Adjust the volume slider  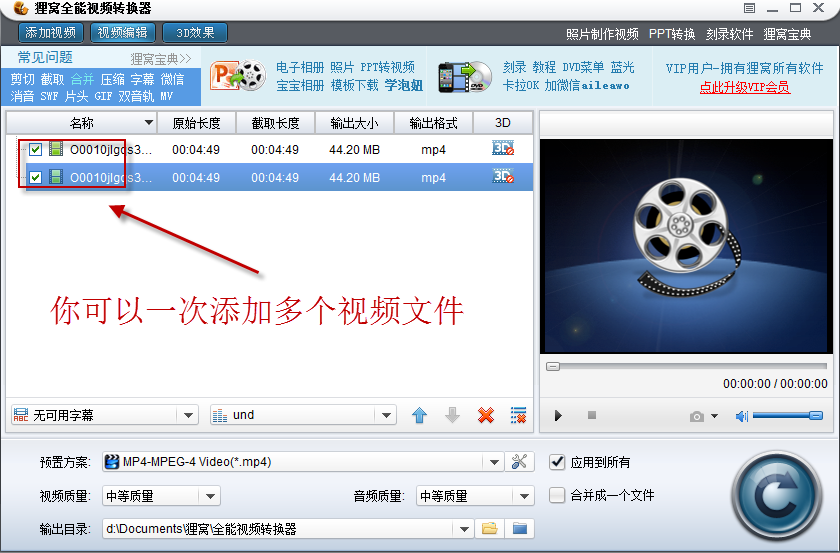[x=788, y=416]
